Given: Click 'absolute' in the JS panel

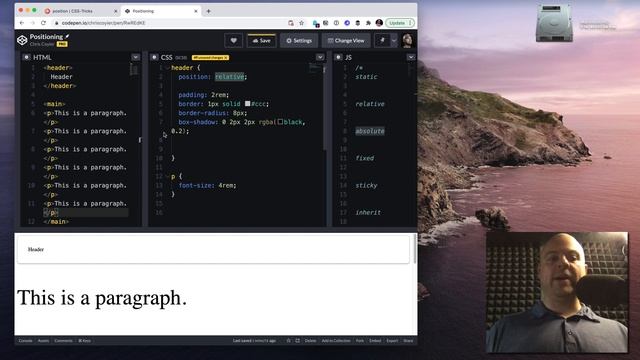Looking at the screenshot, I should [370, 131].
